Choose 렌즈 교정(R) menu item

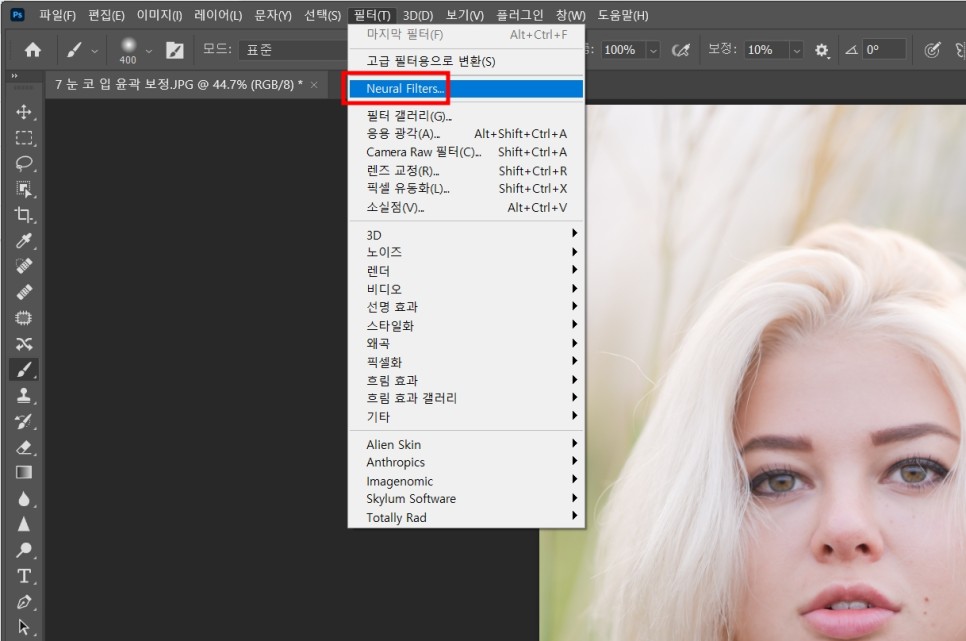[466, 171]
